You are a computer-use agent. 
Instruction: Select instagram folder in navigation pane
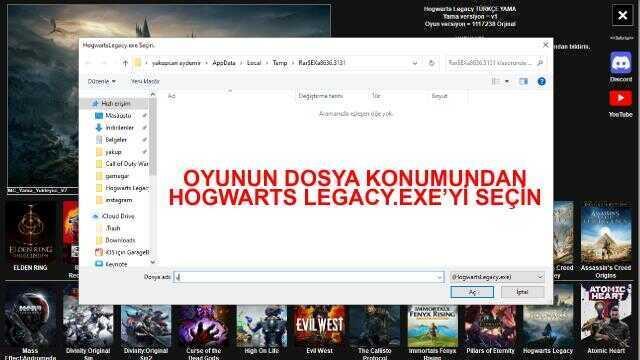click(119, 200)
